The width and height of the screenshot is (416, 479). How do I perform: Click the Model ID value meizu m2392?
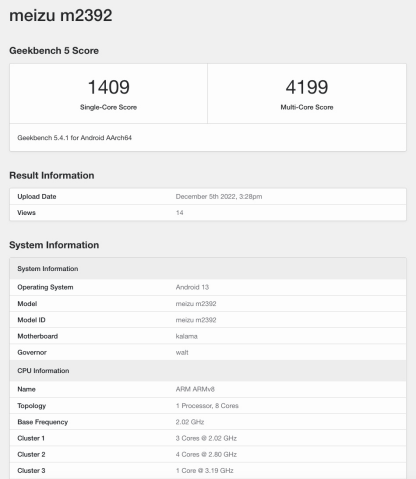196,320
